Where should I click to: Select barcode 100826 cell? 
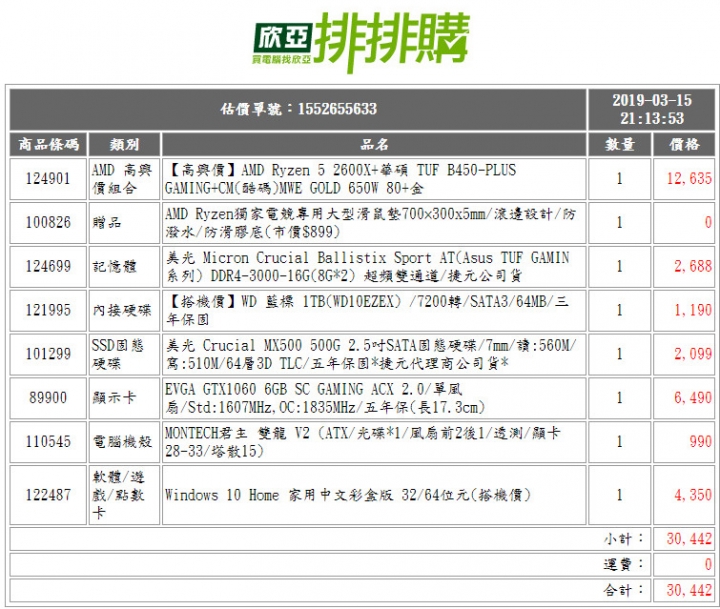point(48,223)
